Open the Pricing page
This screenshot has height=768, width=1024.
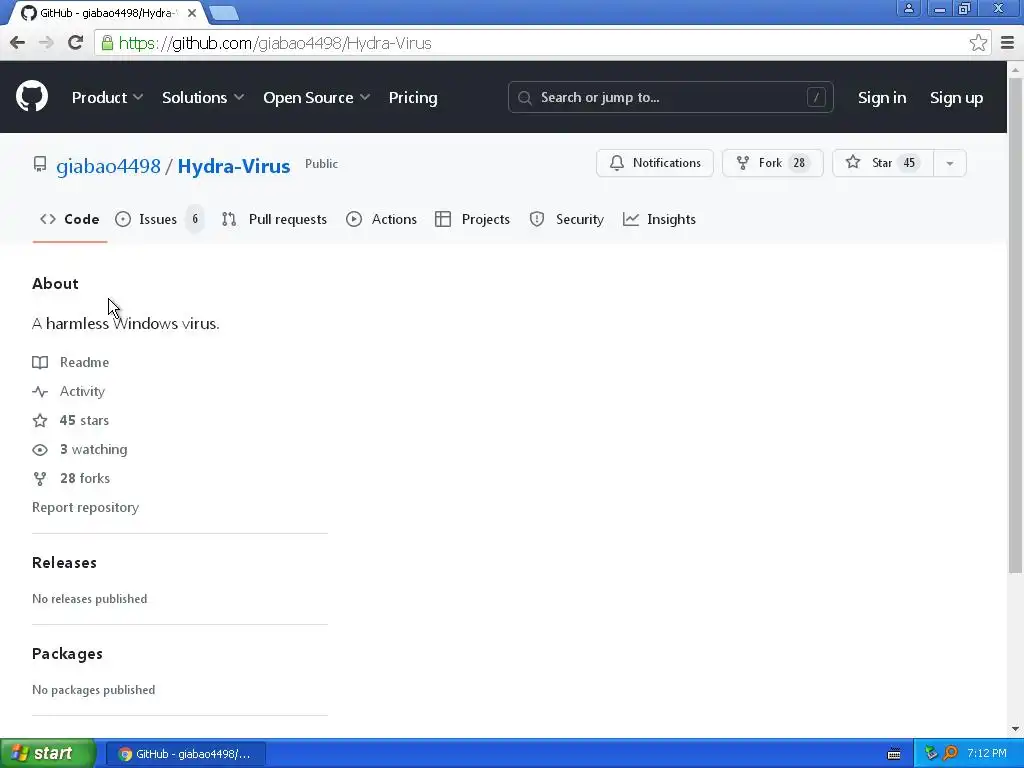pyautogui.click(x=413, y=97)
